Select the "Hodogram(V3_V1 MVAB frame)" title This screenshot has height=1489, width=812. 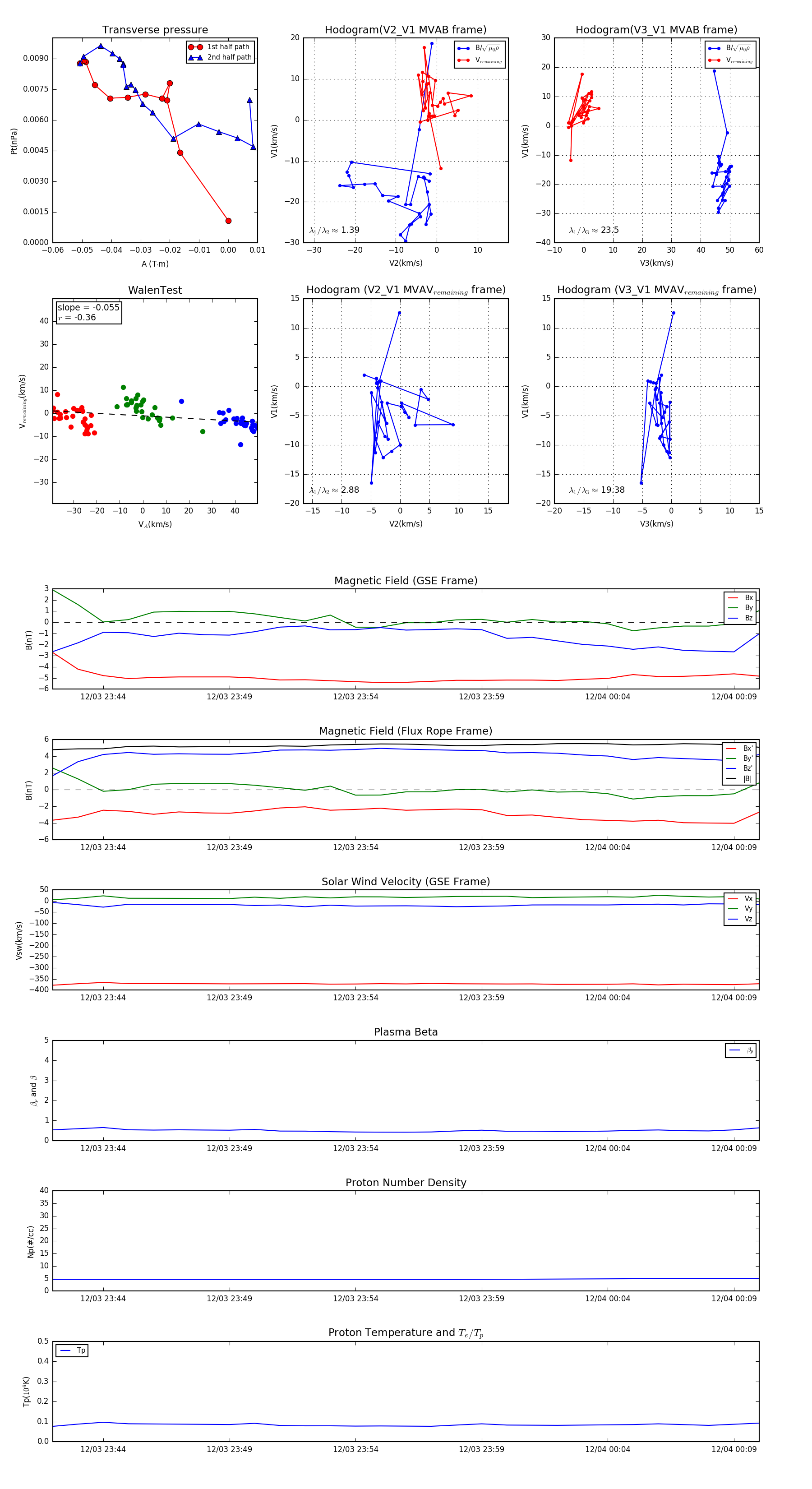pos(656,30)
